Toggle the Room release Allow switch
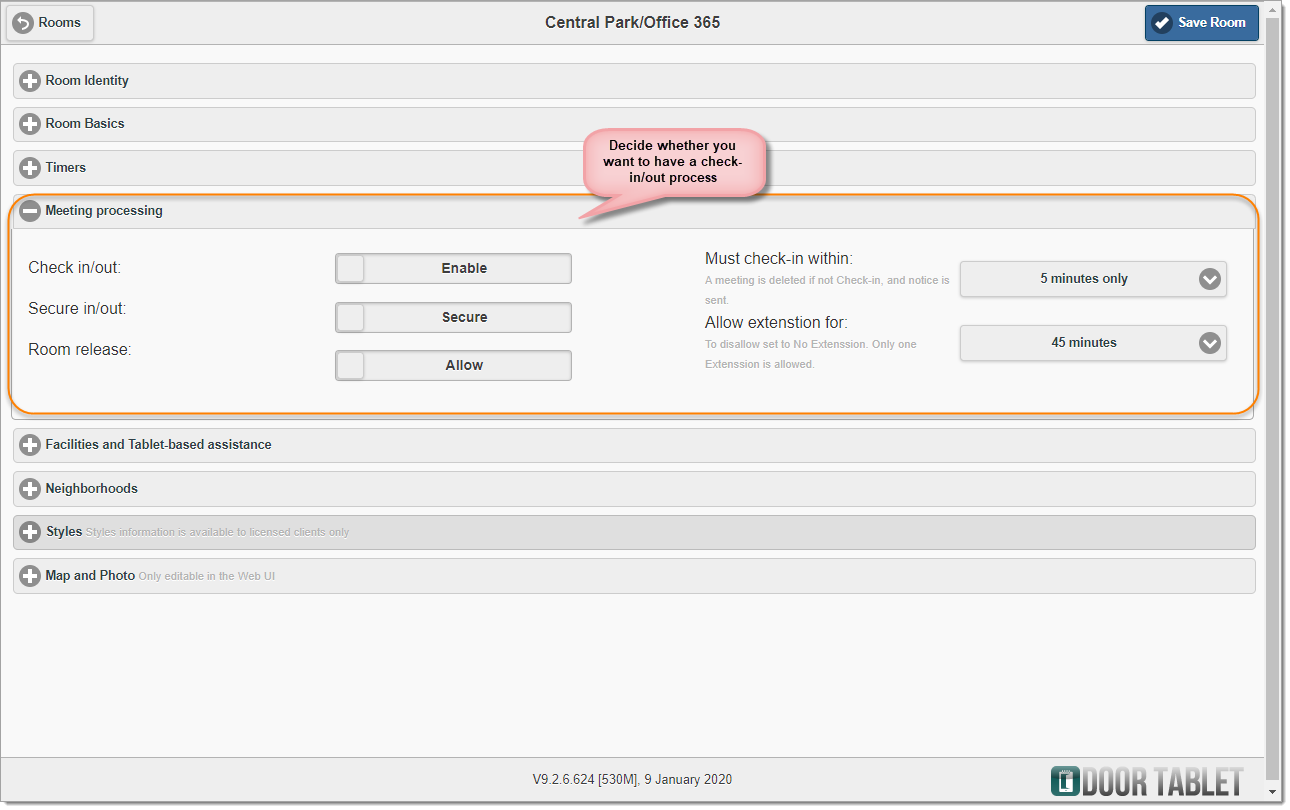Image resolution: width=1290 pixels, height=810 pixels. [x=453, y=365]
